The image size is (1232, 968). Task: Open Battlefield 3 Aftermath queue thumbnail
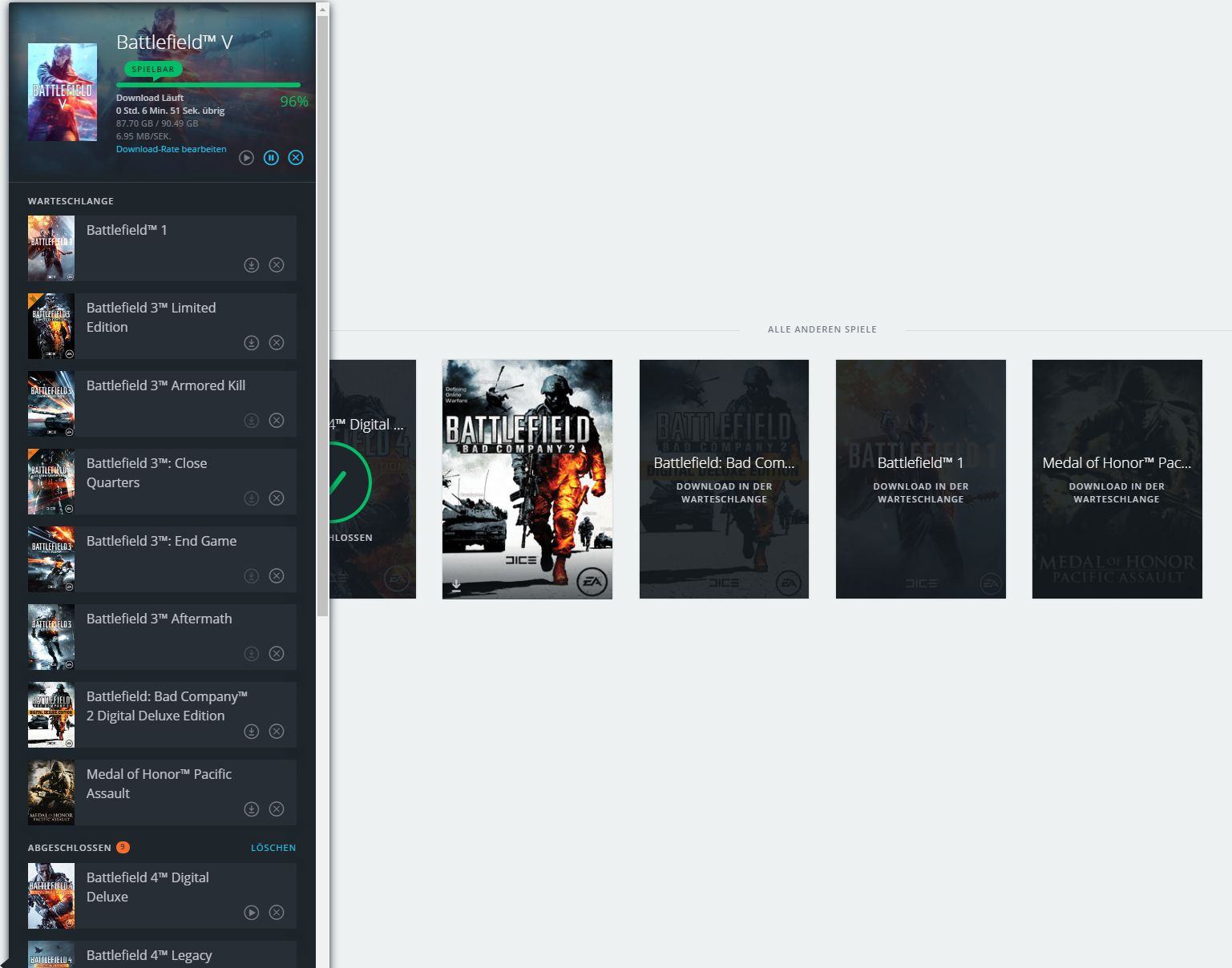pyautogui.click(x=51, y=637)
